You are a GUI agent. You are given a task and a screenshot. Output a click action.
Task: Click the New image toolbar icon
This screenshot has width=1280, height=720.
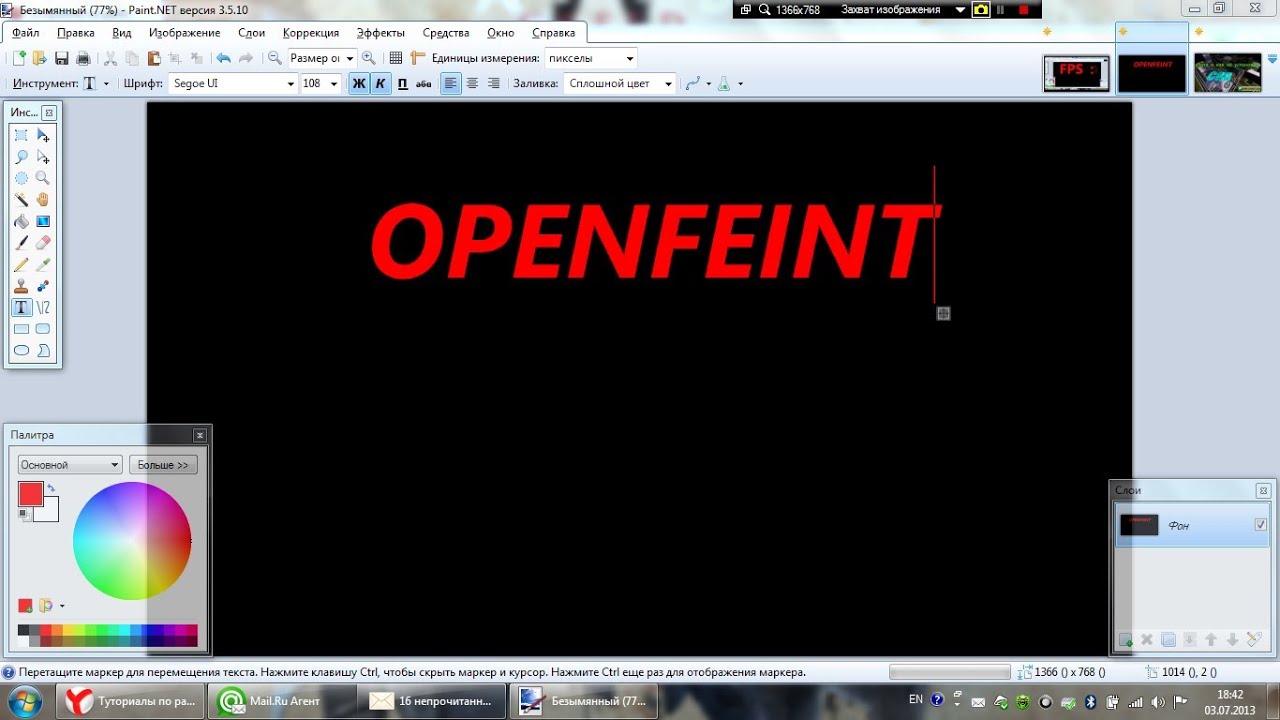coord(18,58)
